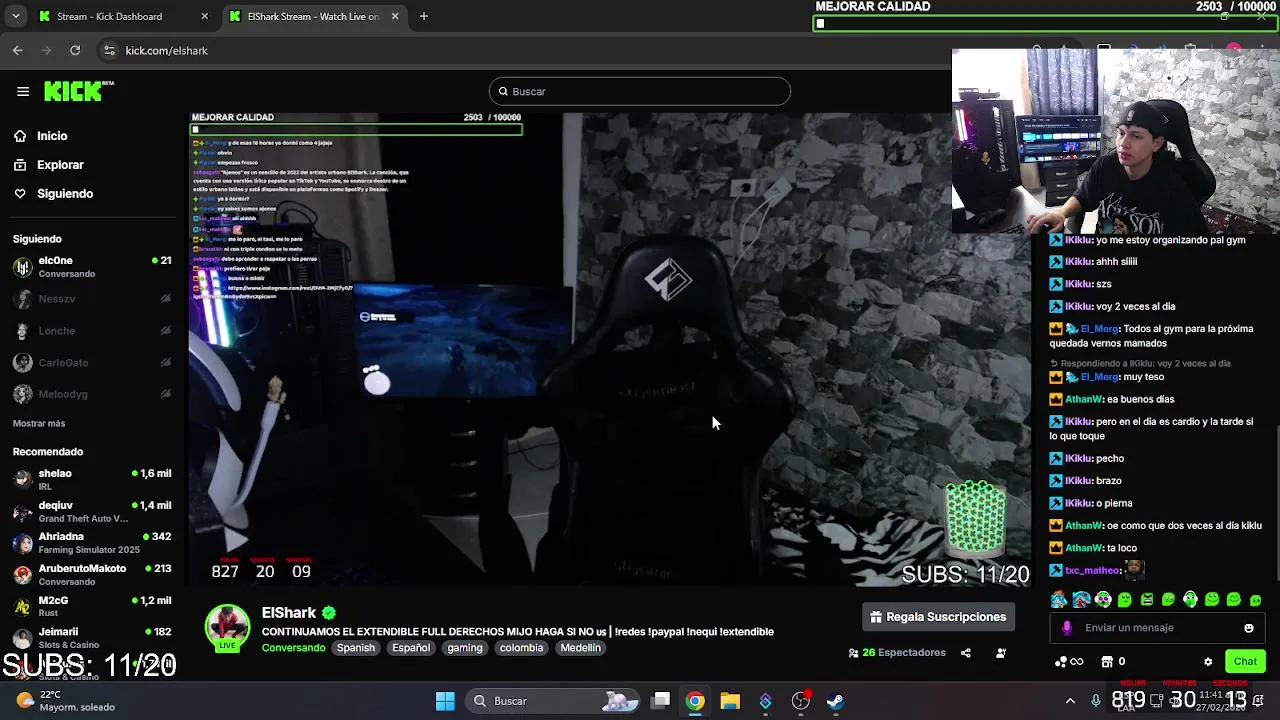Click the purple microphone icon in chat box
The image size is (1280, 720).
1067,628
